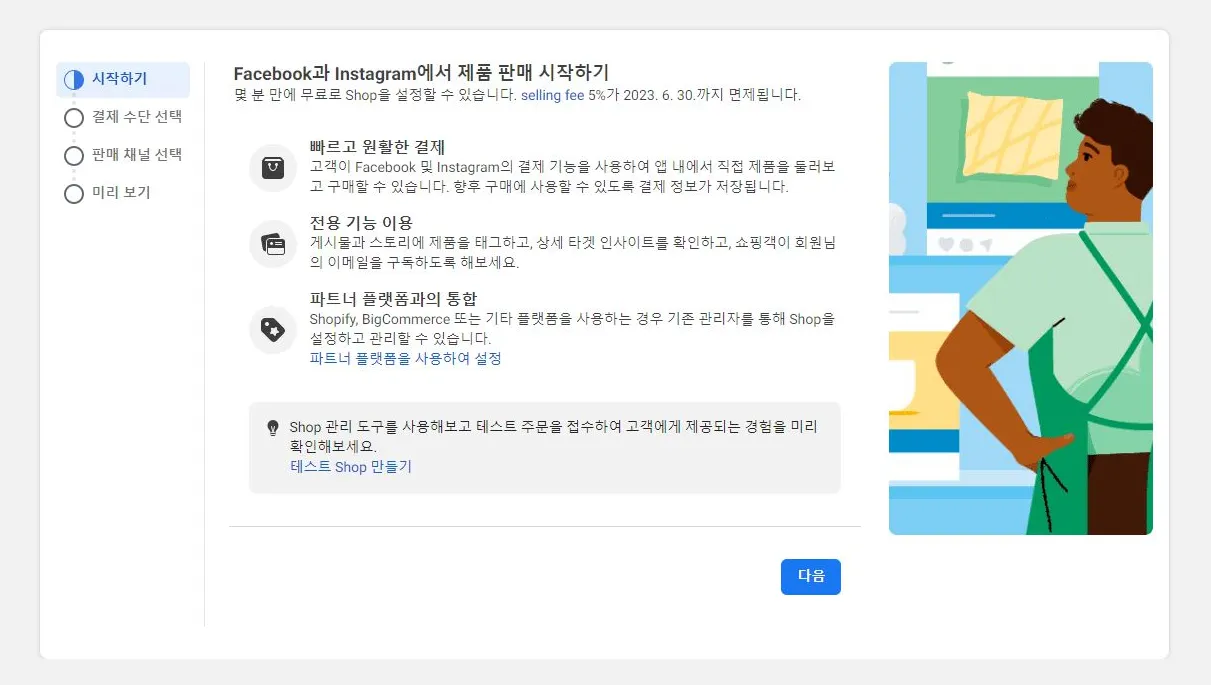Click the tag icon beside 파트너 플랫폼과의 통합
This screenshot has height=685, width=1211.
coord(273,329)
